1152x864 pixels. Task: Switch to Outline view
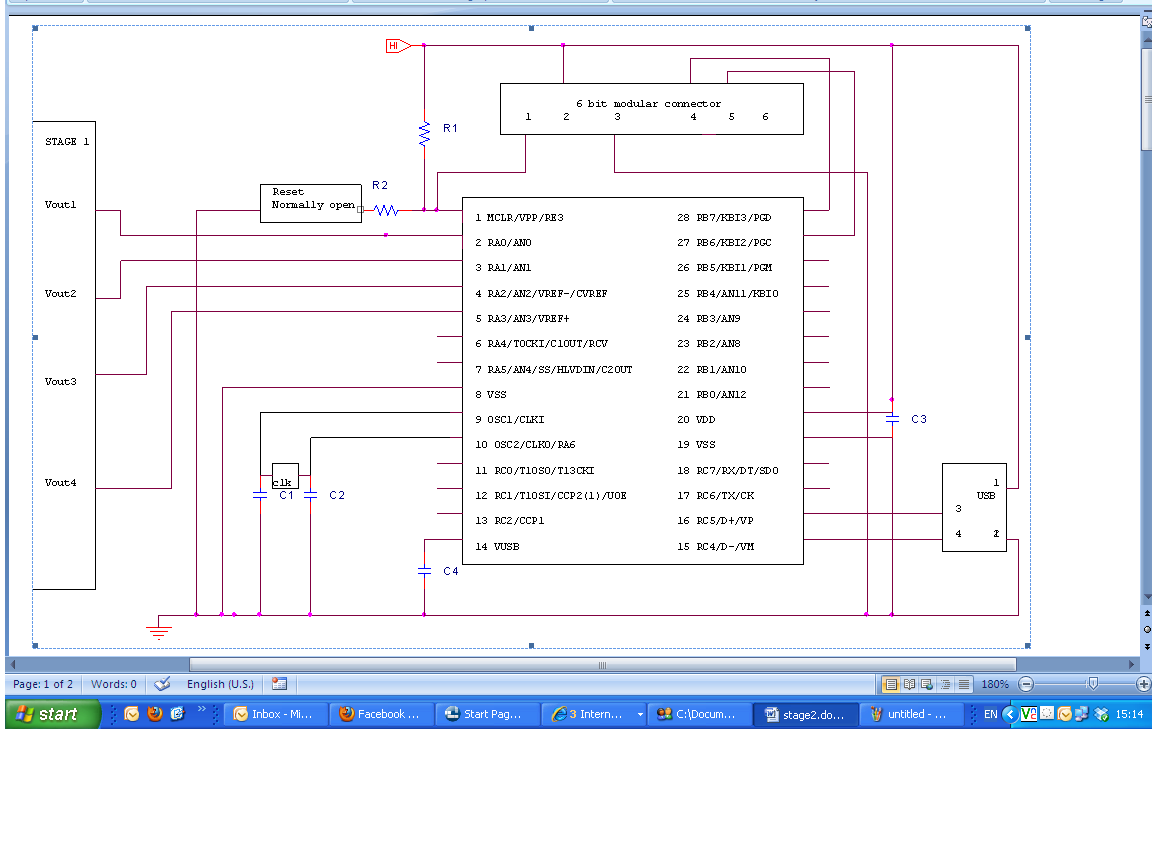click(946, 684)
